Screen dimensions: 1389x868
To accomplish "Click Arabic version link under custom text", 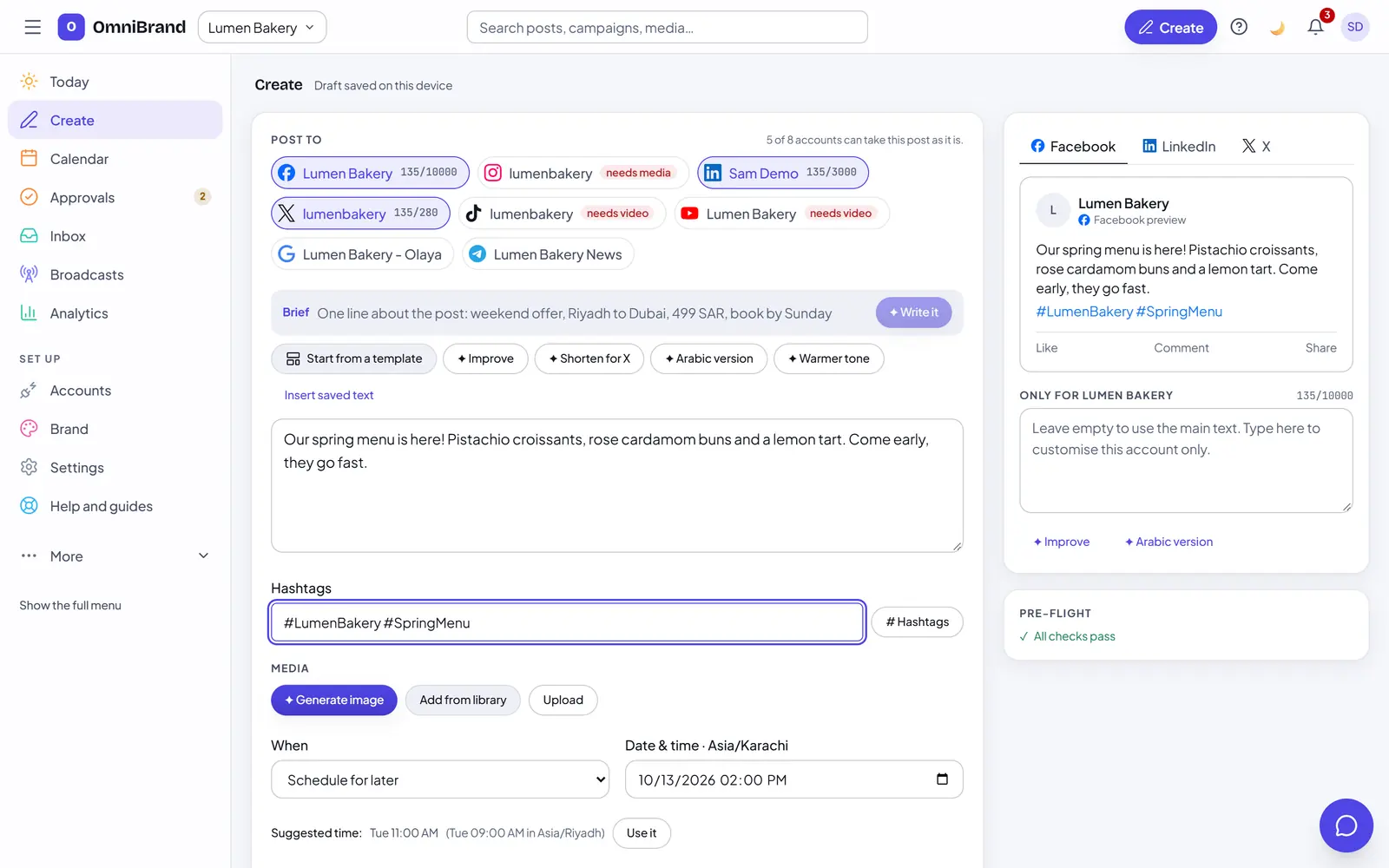I will point(1168,542).
